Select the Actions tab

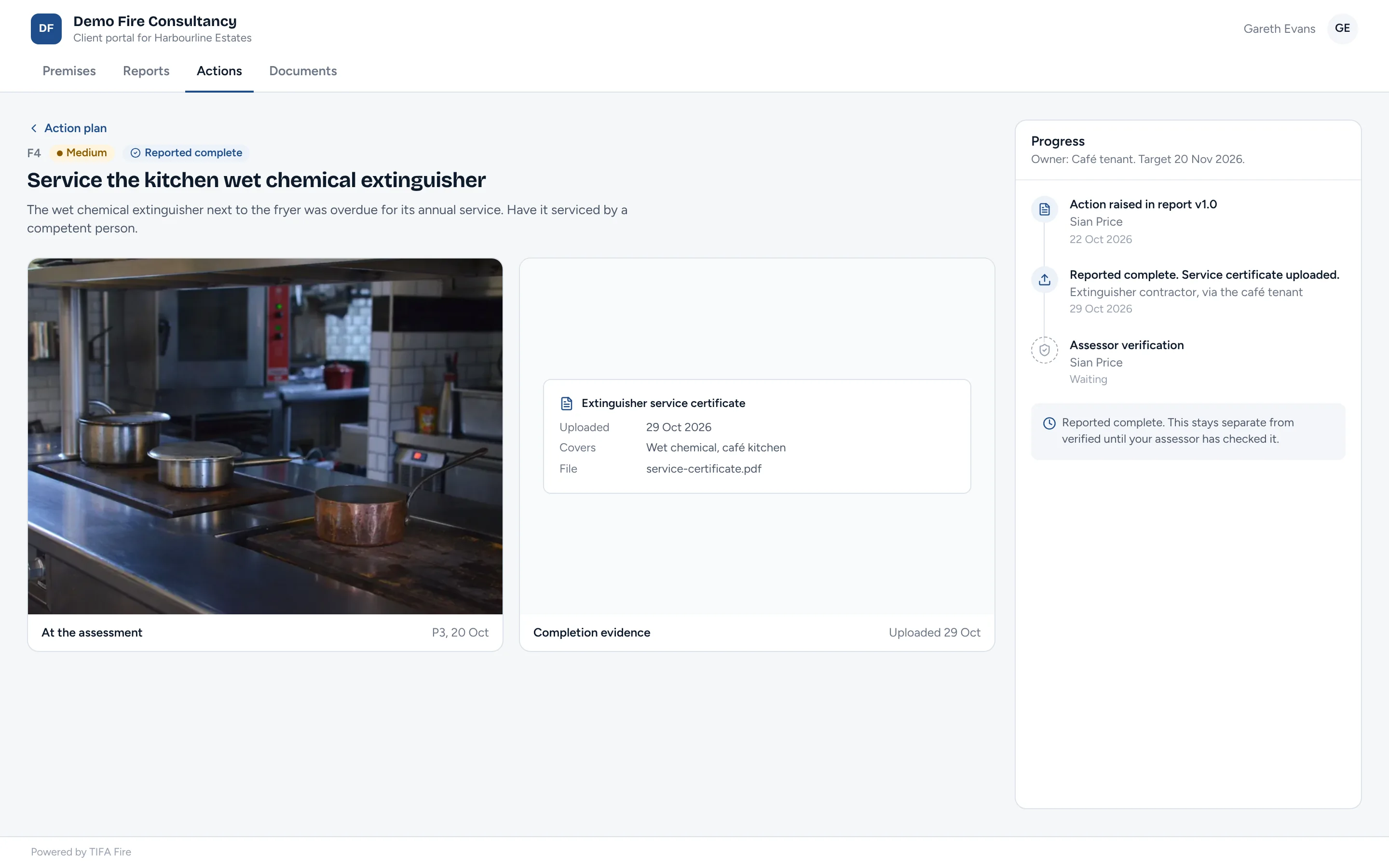[x=219, y=71]
